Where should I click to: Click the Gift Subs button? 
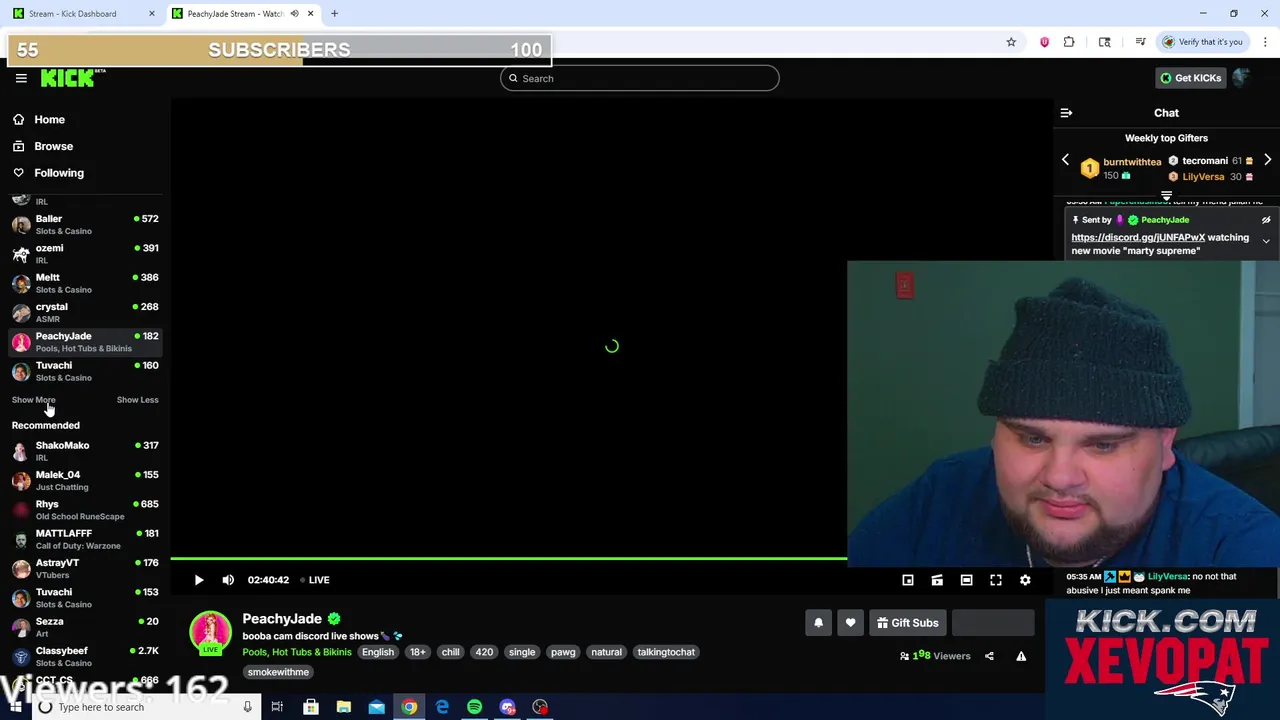pos(908,623)
